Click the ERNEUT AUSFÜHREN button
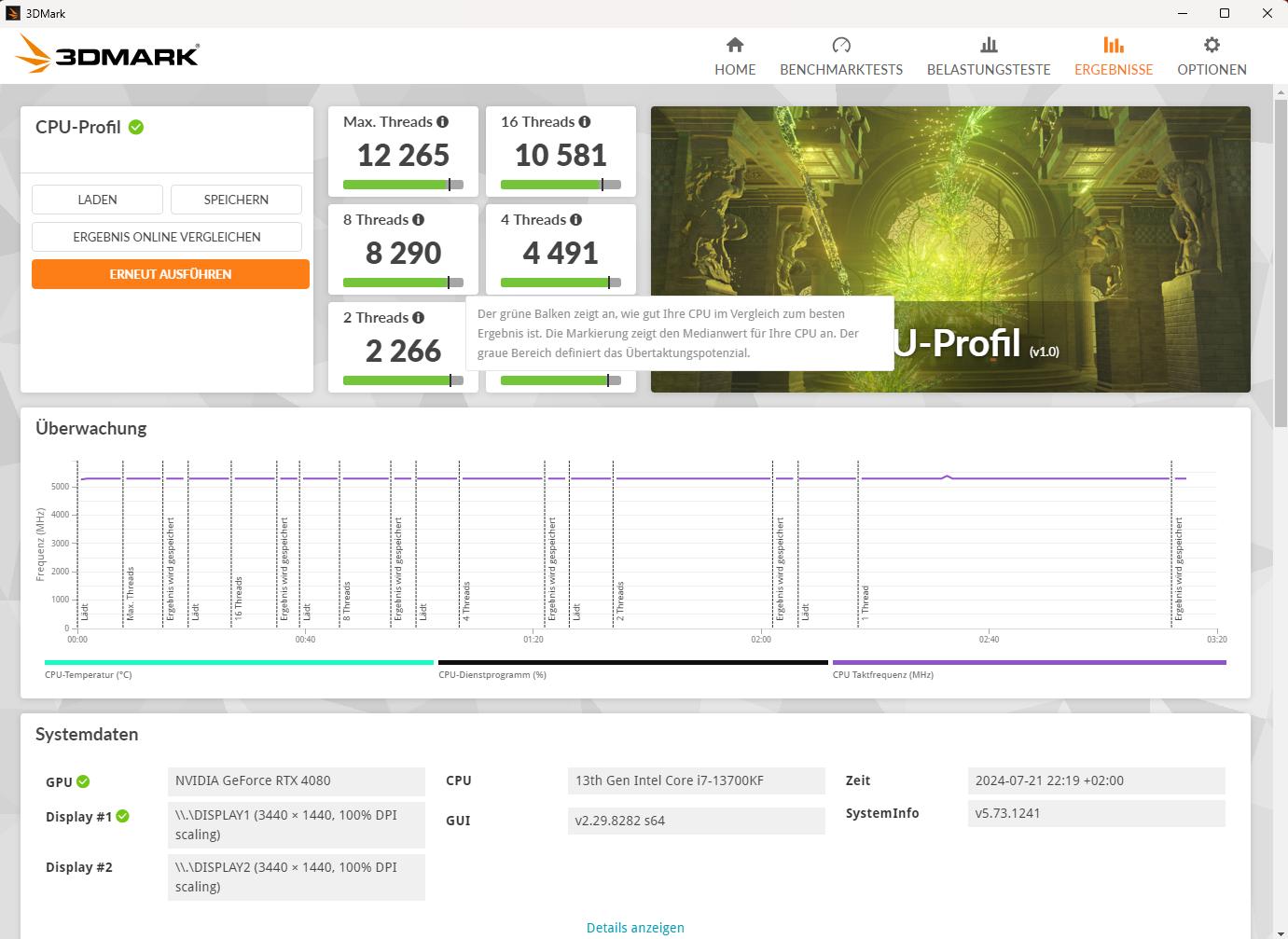Screen dimensions: 1288x939 [171, 273]
